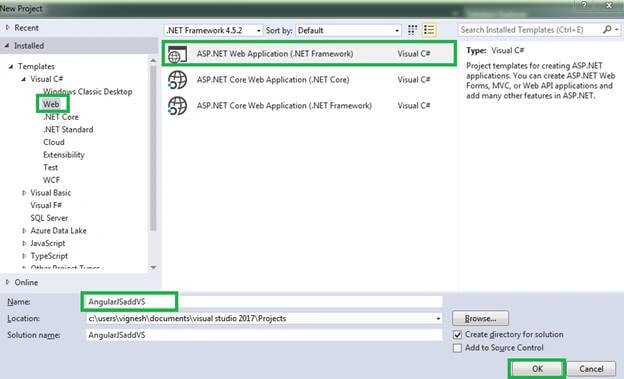
Task: Select the Visual F# node
Action: [46, 205]
